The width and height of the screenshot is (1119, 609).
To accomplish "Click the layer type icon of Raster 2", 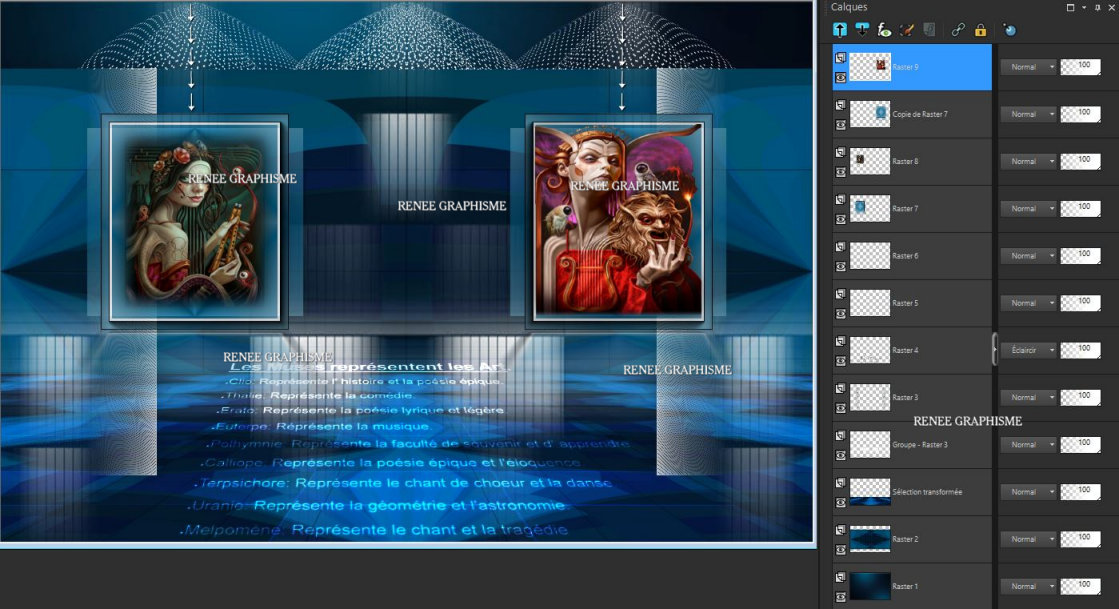I will coord(841,529).
